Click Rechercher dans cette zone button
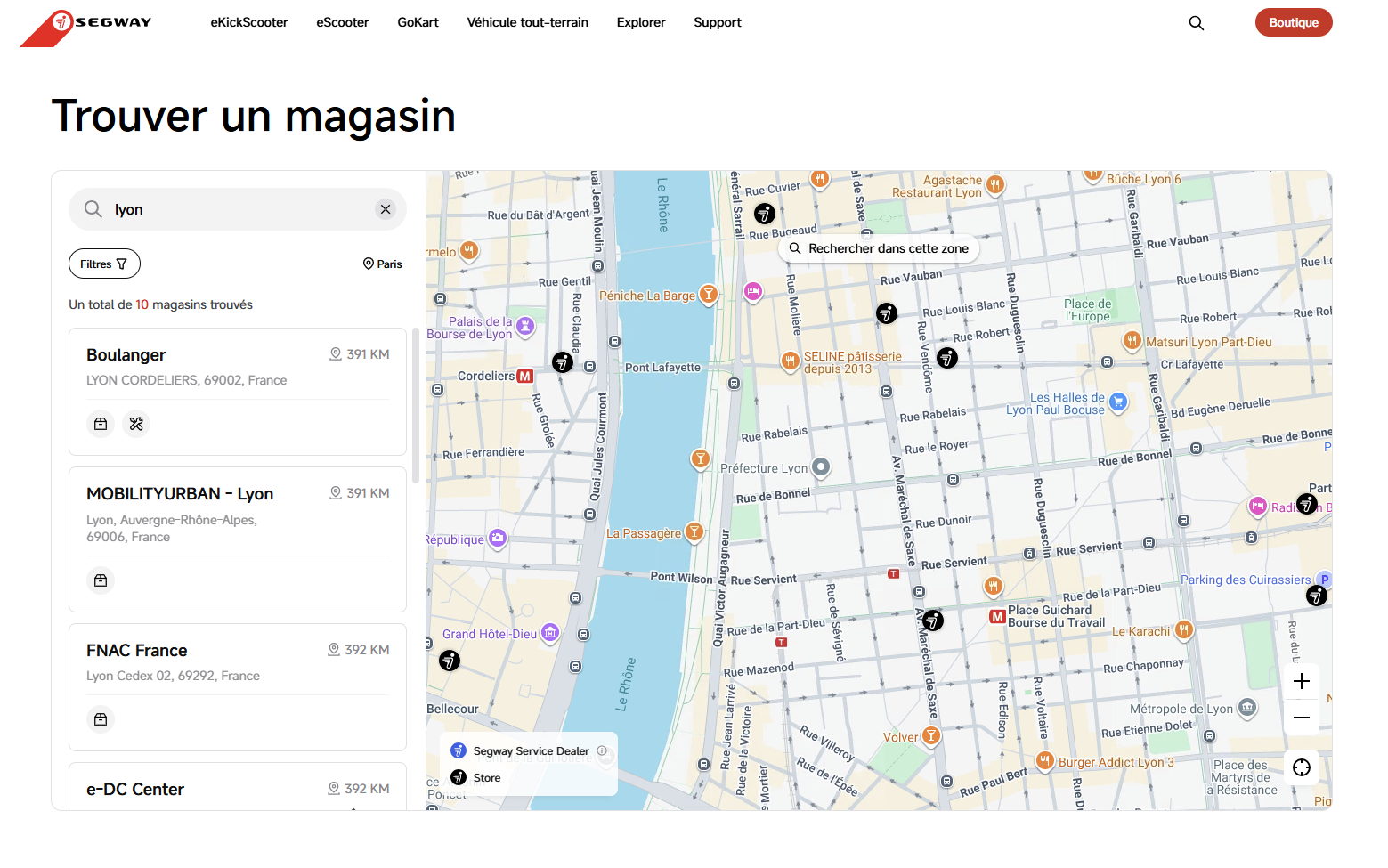Screen dimensions: 1388x868 point(879,248)
